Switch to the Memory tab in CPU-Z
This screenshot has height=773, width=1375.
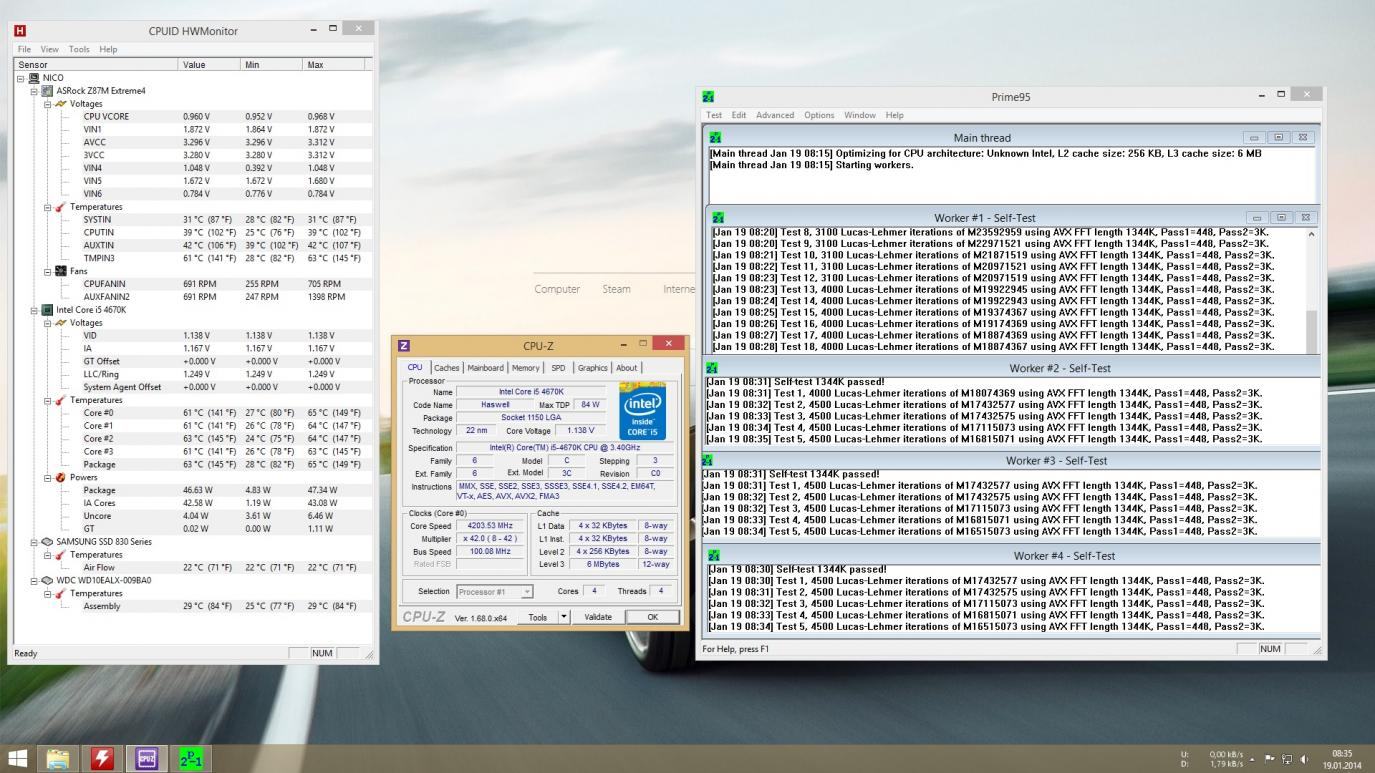tap(526, 368)
